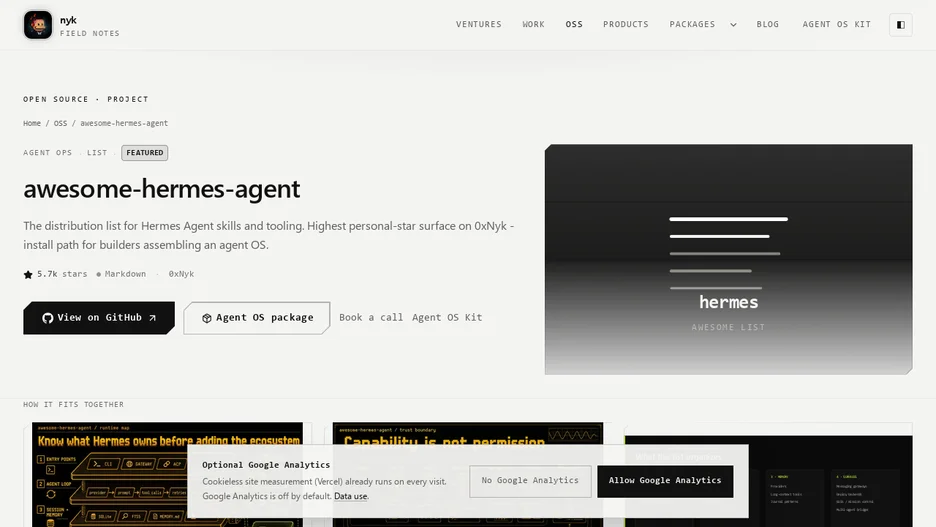Click the Book a call link
936x527 pixels.
(371, 318)
